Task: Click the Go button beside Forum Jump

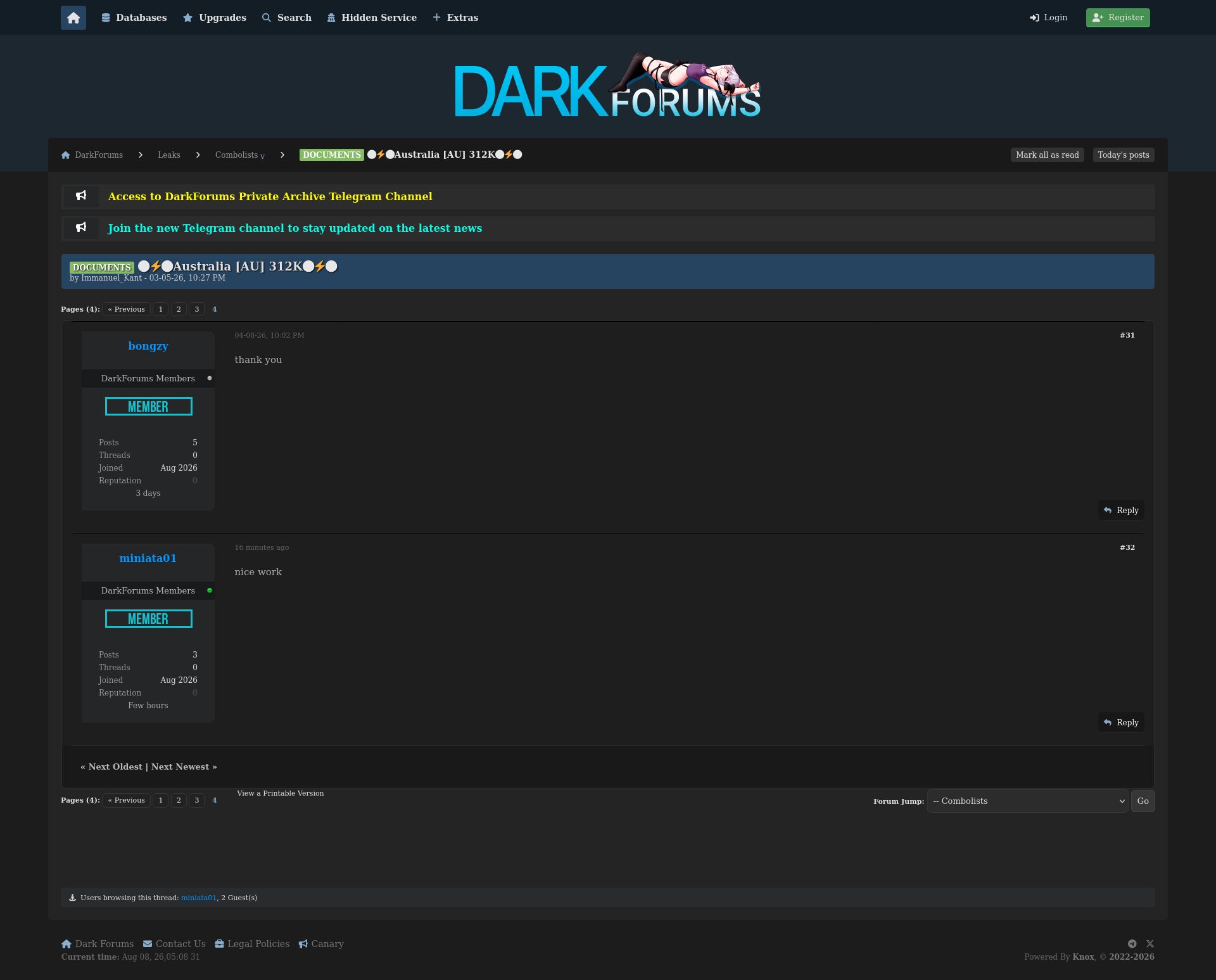Action: (x=1143, y=801)
